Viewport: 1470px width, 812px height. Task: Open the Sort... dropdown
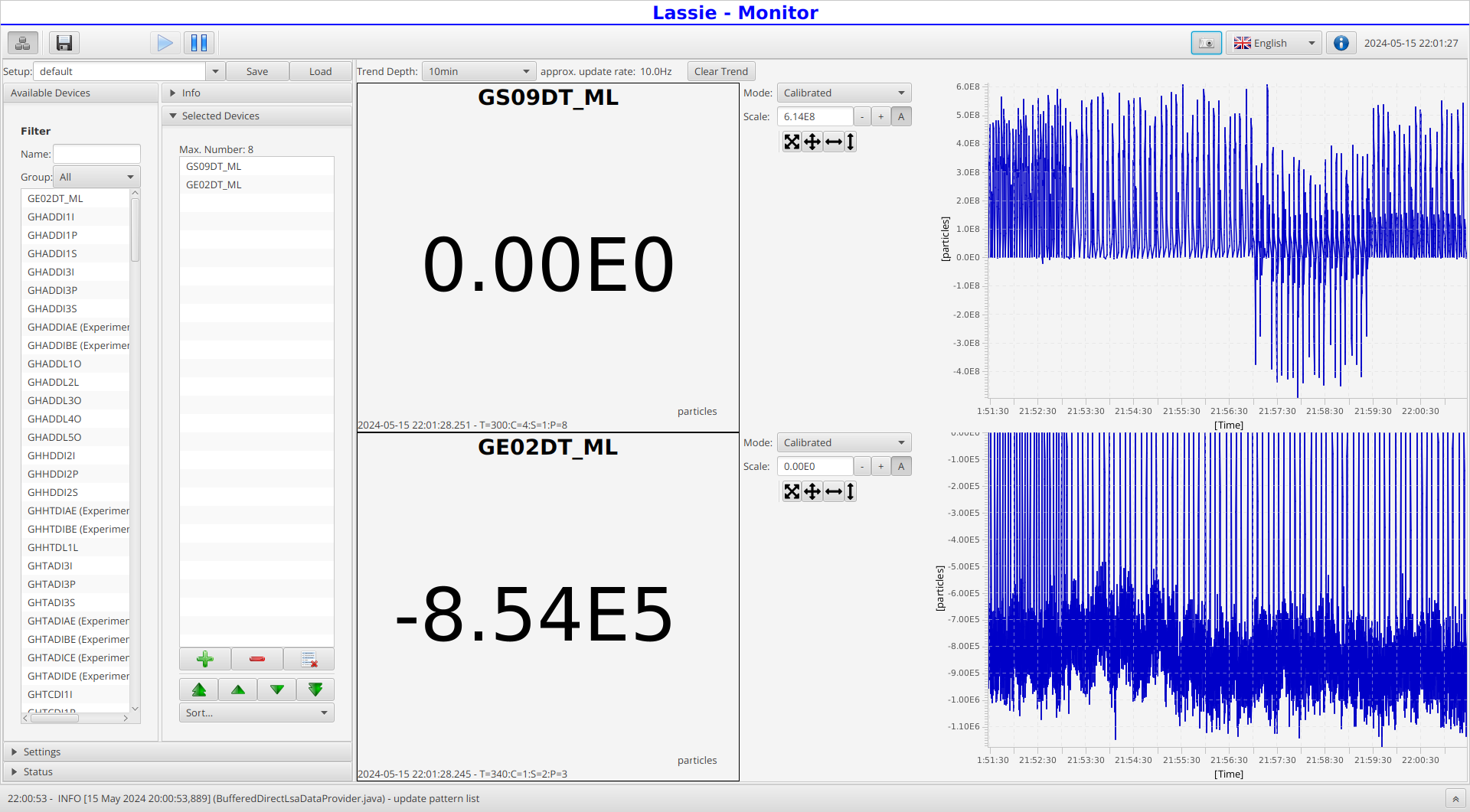256,713
